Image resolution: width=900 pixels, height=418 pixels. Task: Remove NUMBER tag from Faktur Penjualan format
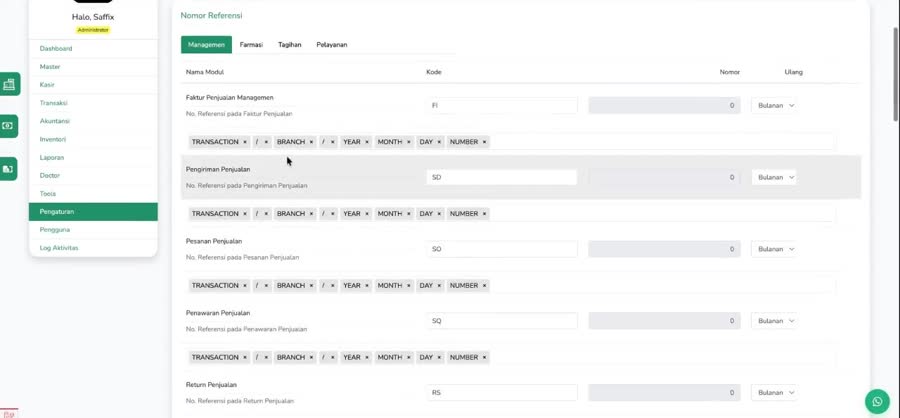(x=484, y=142)
